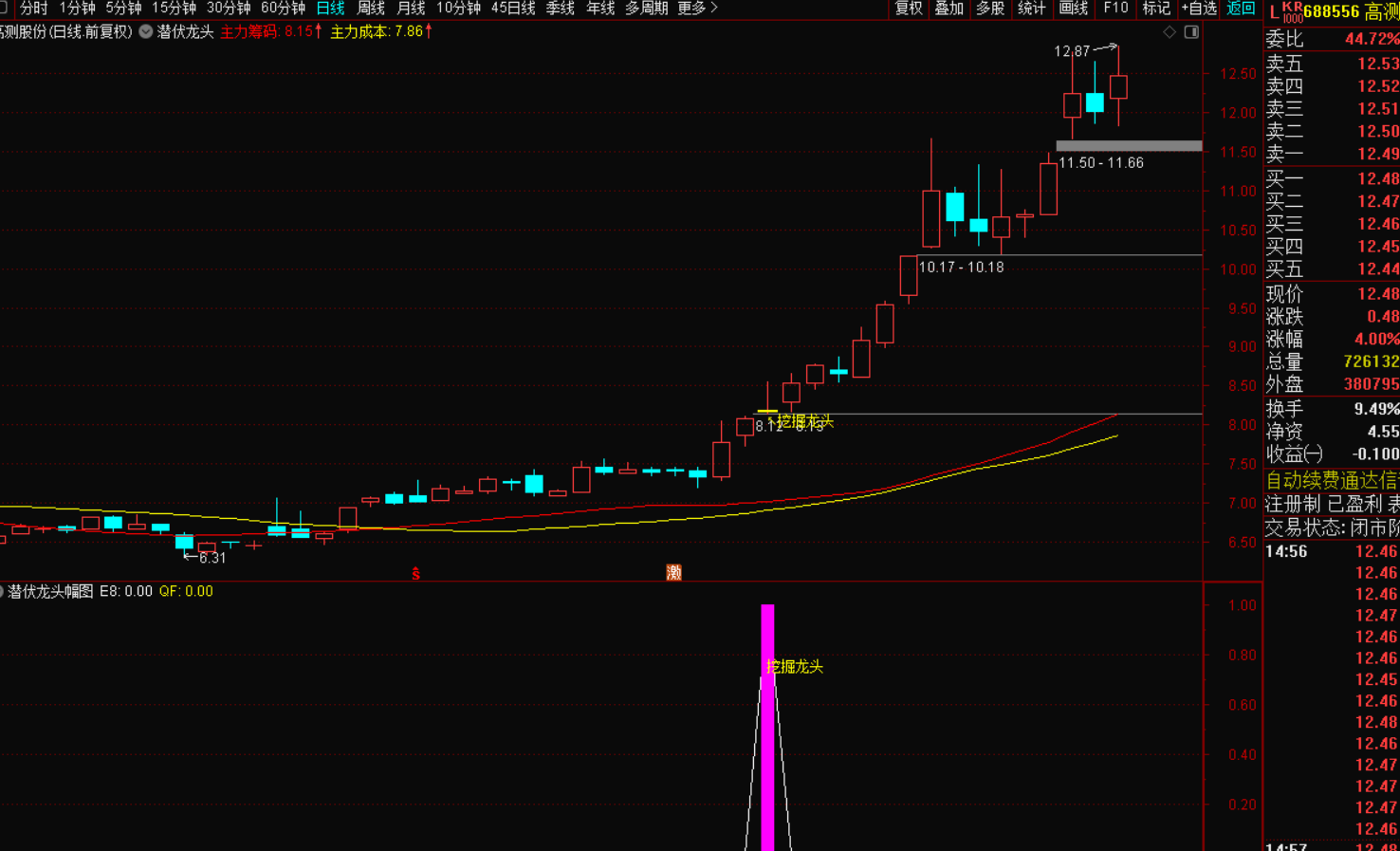Select the 60分钟 timeframe tab
The height and width of the screenshot is (851, 1400).
[283, 9]
